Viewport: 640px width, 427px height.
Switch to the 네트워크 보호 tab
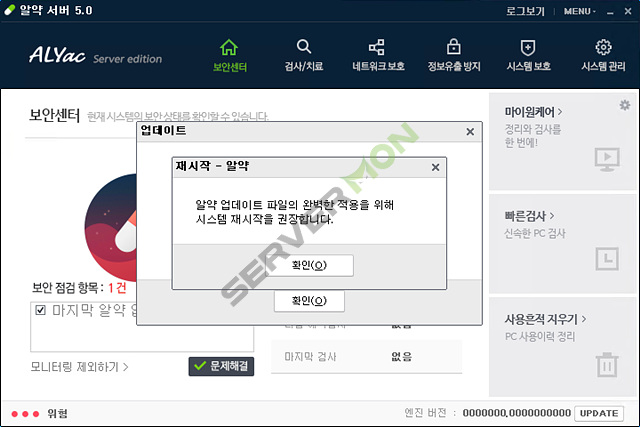[378, 56]
